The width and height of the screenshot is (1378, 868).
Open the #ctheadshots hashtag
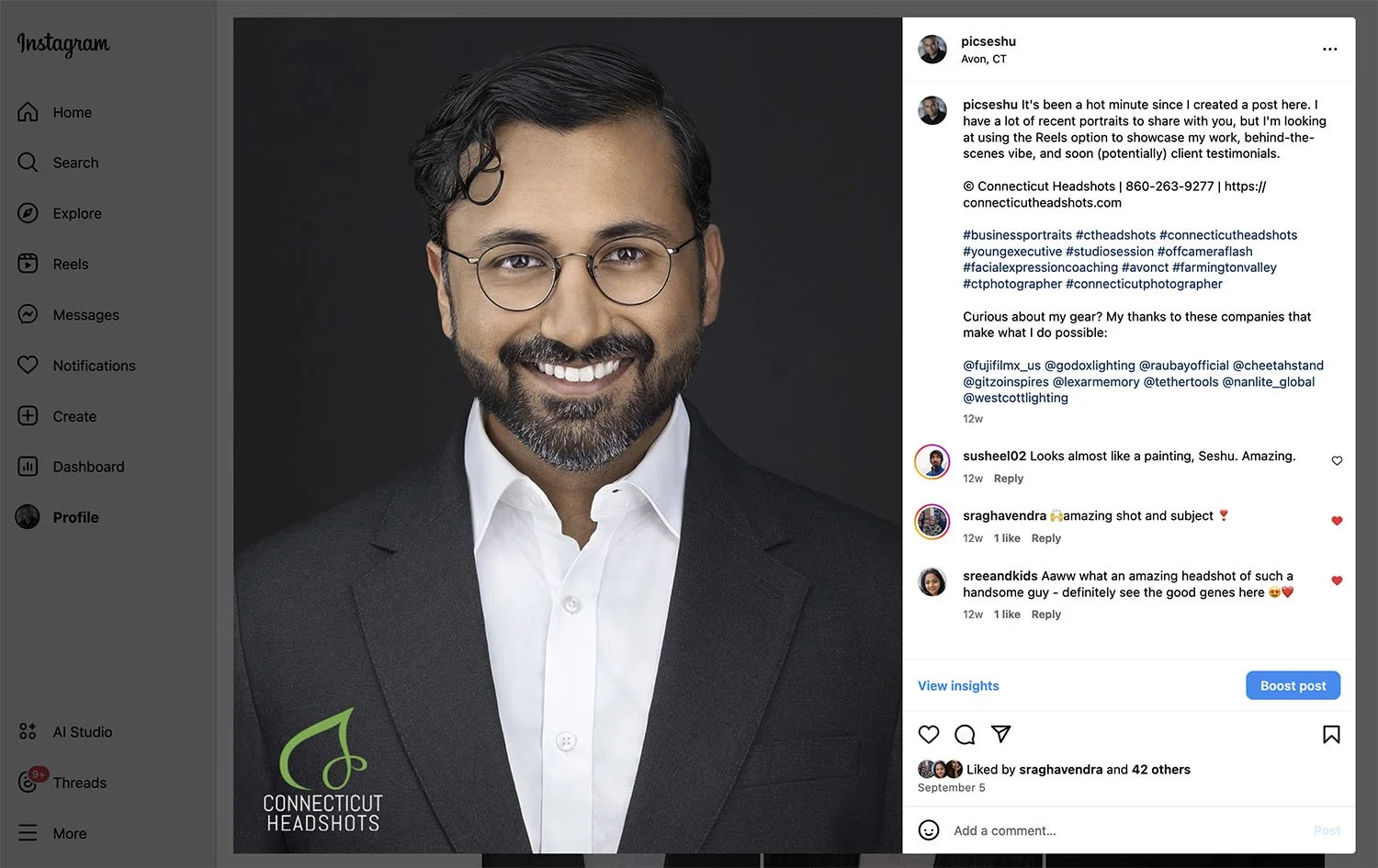1115,235
